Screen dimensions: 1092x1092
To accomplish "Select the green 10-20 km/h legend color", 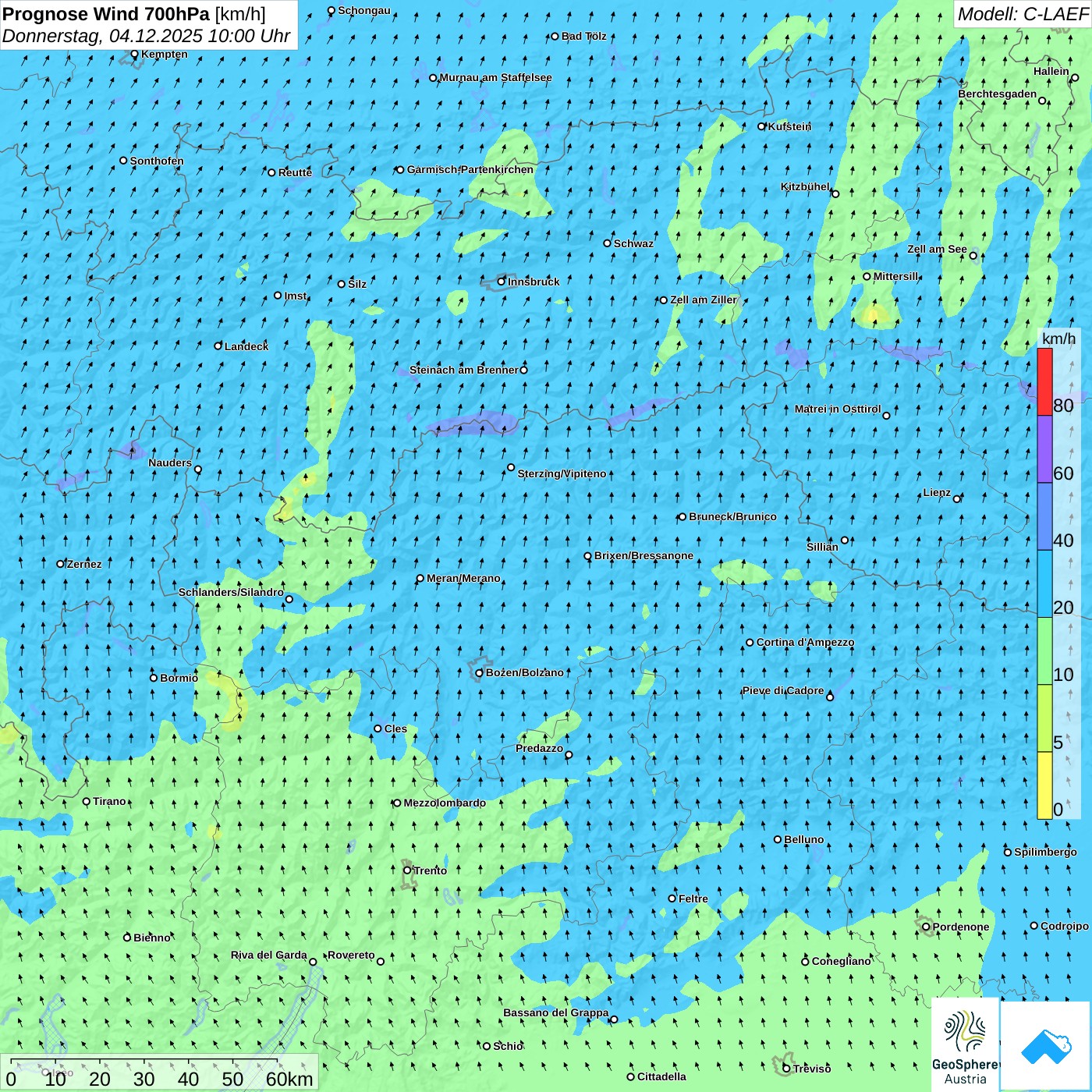I will pos(1044,651).
